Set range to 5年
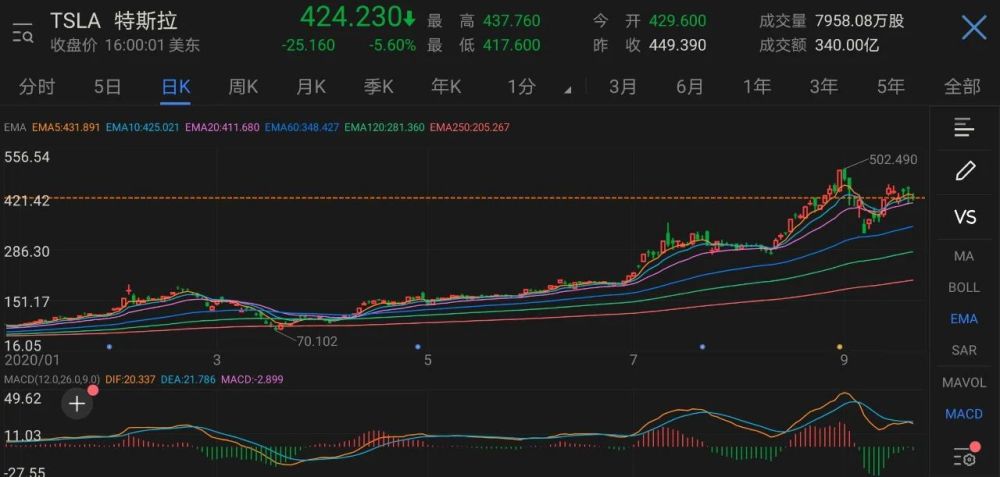The width and height of the screenshot is (1000, 477). pos(891,87)
